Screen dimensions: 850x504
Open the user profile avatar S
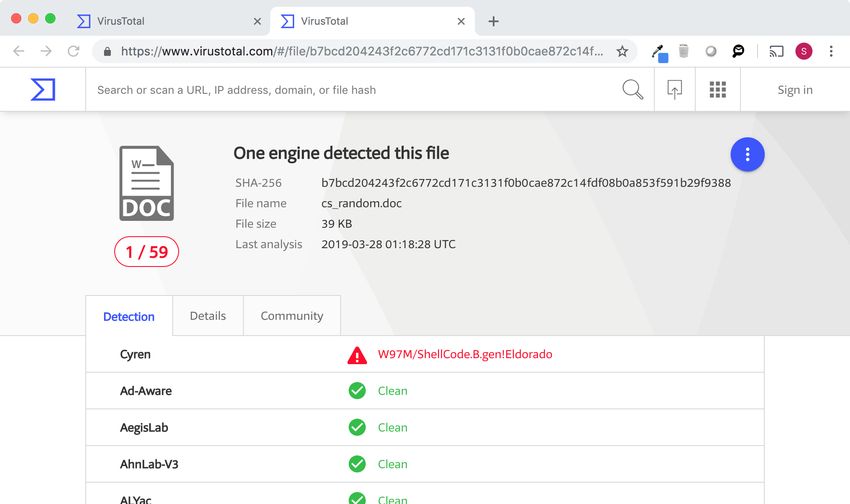pyautogui.click(x=803, y=51)
